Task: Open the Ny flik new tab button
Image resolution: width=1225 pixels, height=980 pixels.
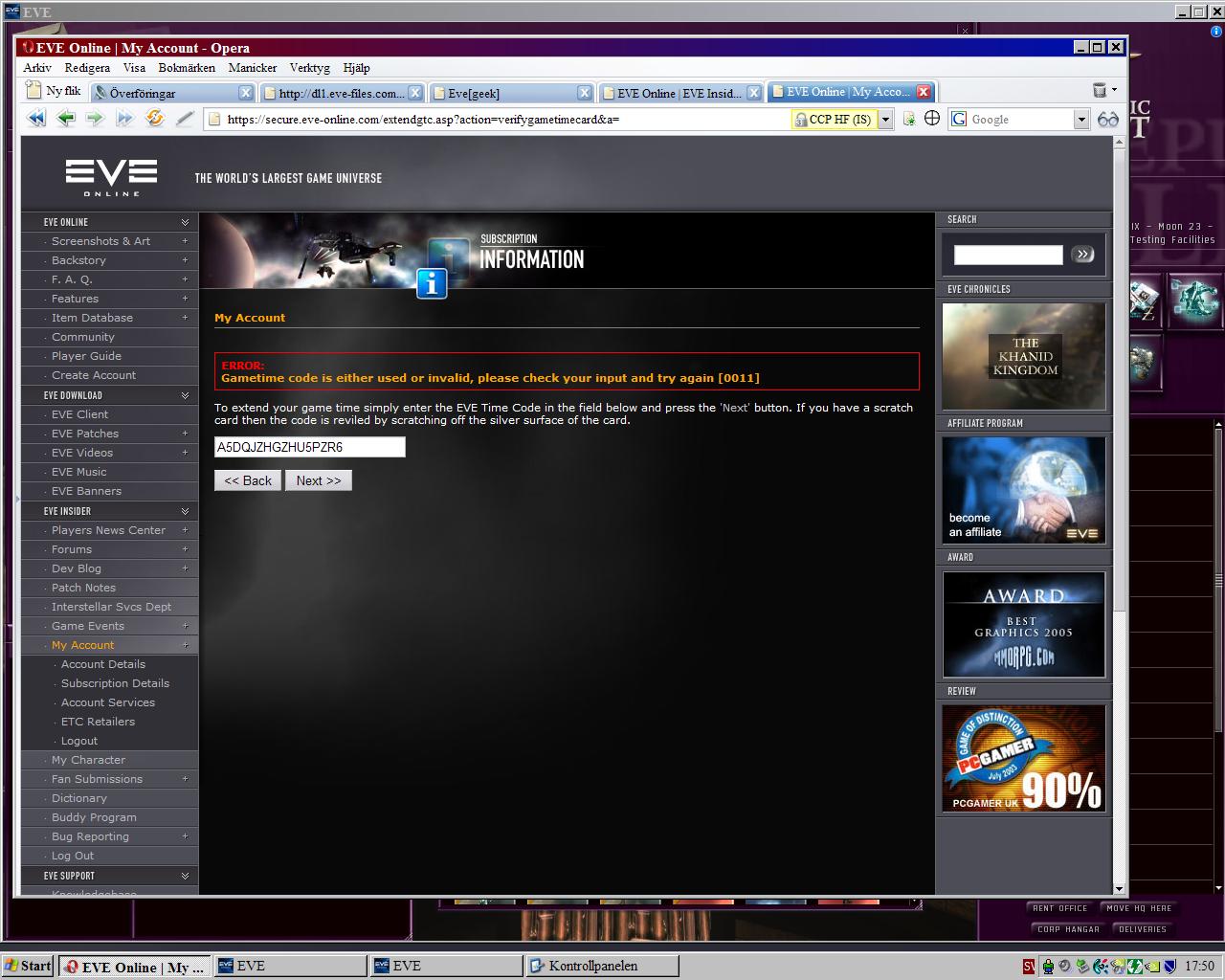Action: point(55,91)
